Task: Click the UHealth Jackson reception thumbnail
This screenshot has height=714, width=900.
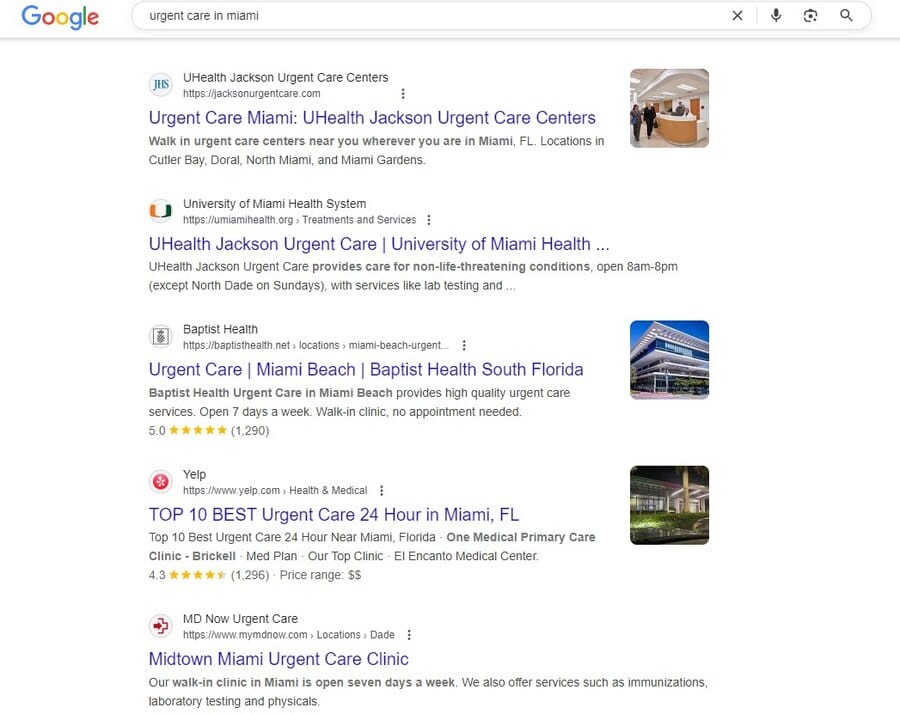Action: pyautogui.click(x=669, y=108)
